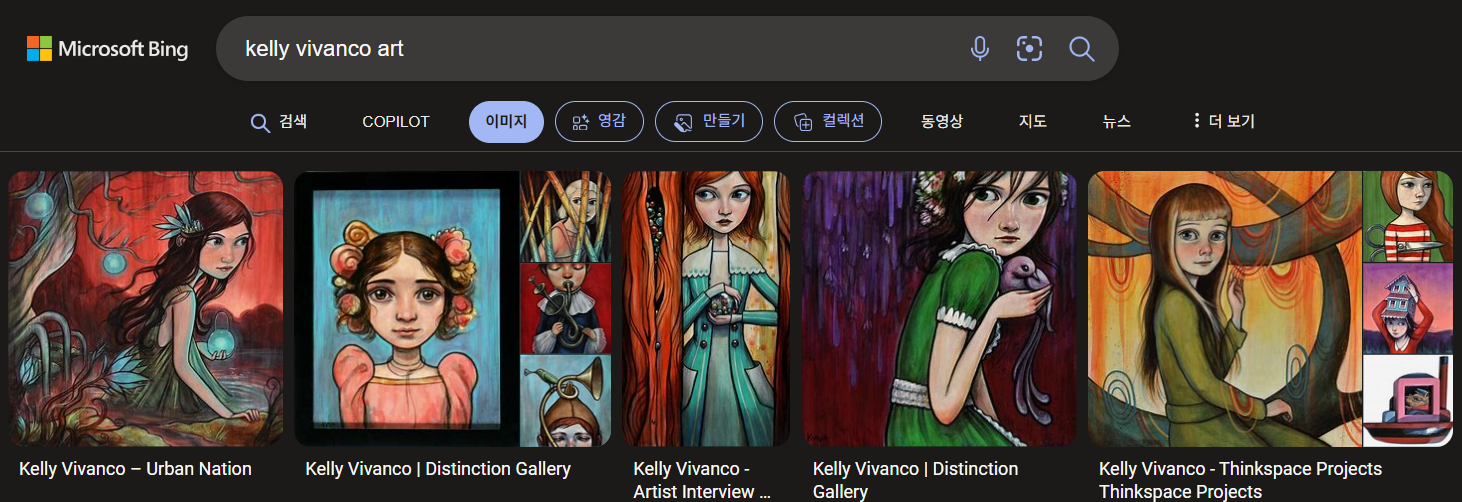The image size is (1462, 502).
Task: Open framed portrait of girl in pink dress
Action: pyautogui.click(x=406, y=309)
